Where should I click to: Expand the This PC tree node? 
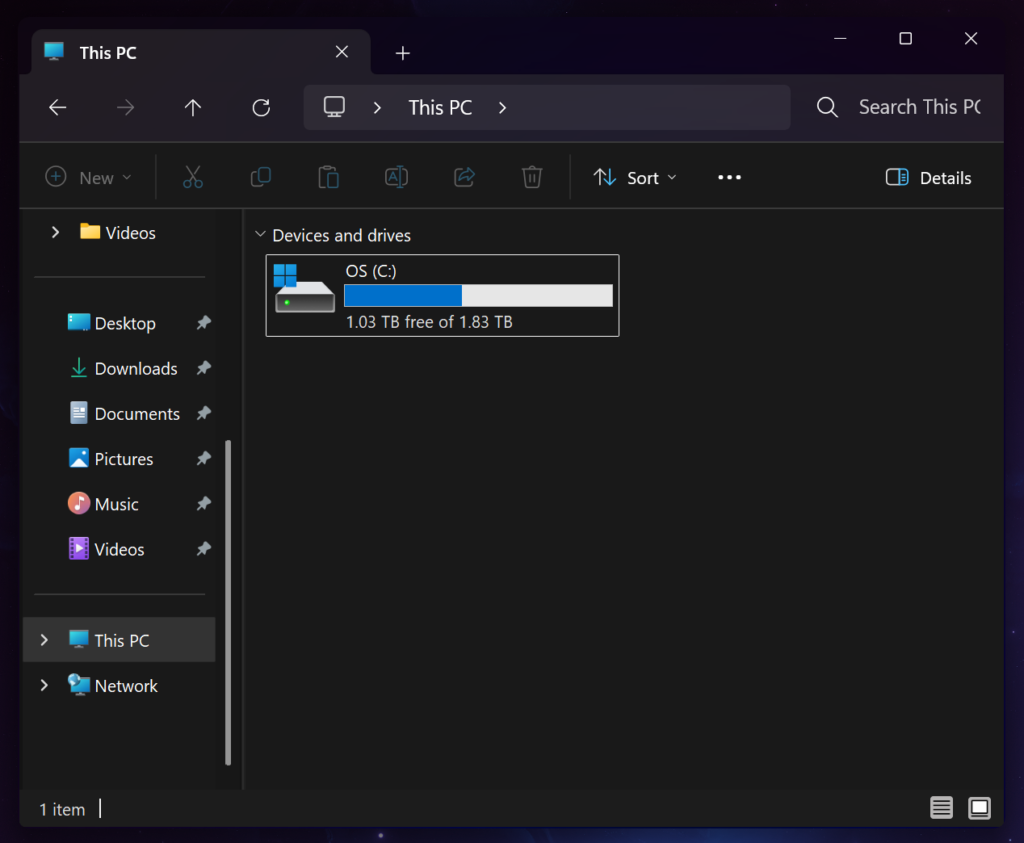pyautogui.click(x=44, y=640)
